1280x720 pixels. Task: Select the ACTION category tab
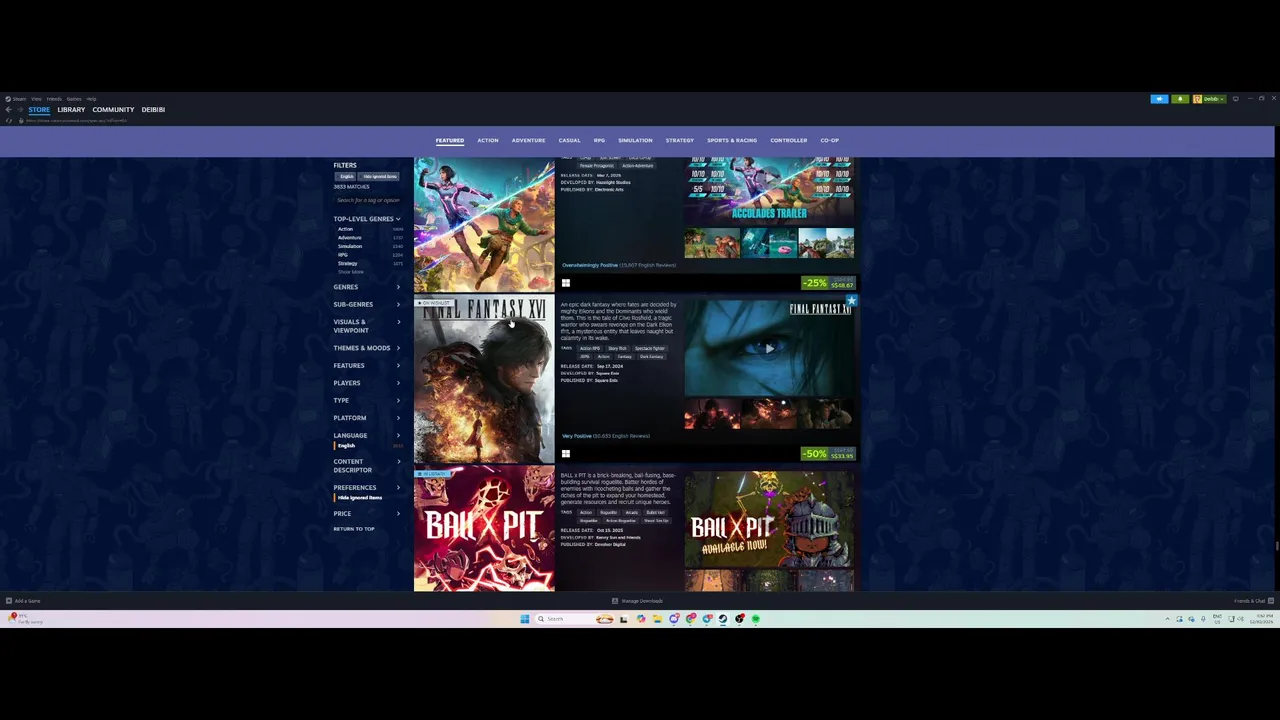click(x=487, y=140)
